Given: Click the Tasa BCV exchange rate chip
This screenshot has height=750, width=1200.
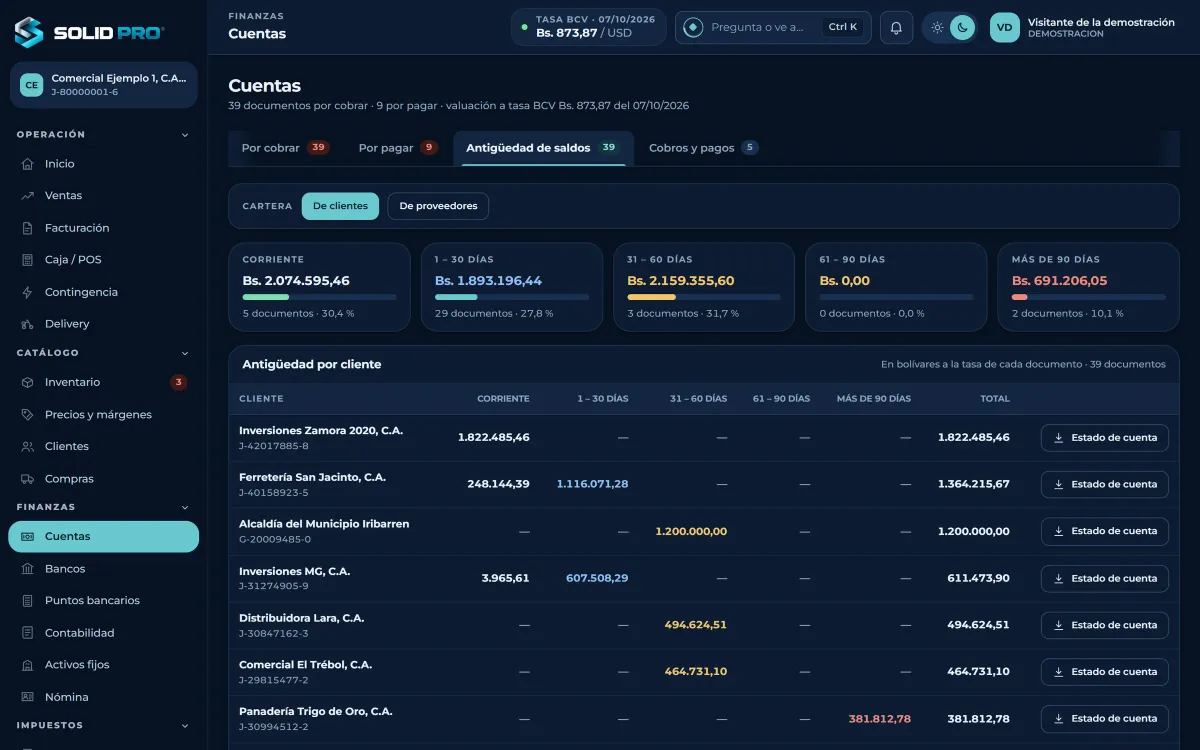Looking at the screenshot, I should pos(589,28).
